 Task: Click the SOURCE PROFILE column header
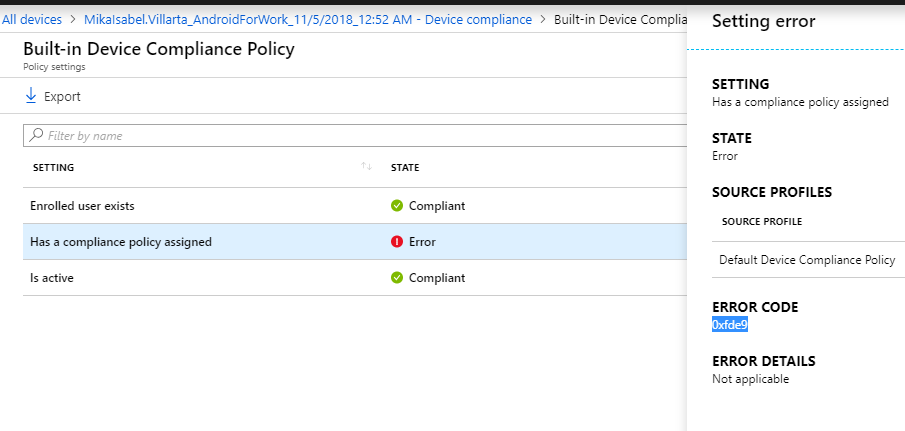762,221
